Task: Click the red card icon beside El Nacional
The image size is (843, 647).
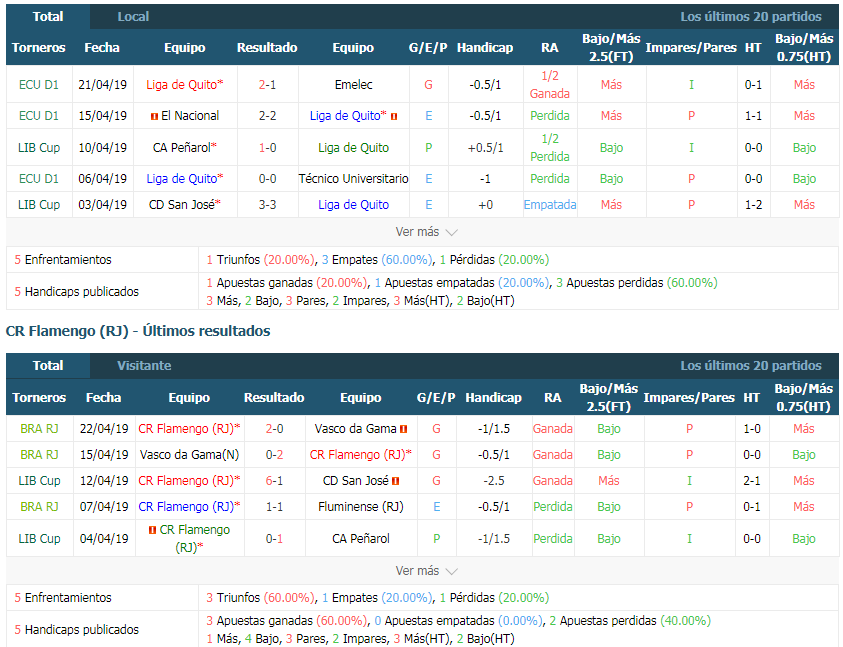Action: [154, 116]
